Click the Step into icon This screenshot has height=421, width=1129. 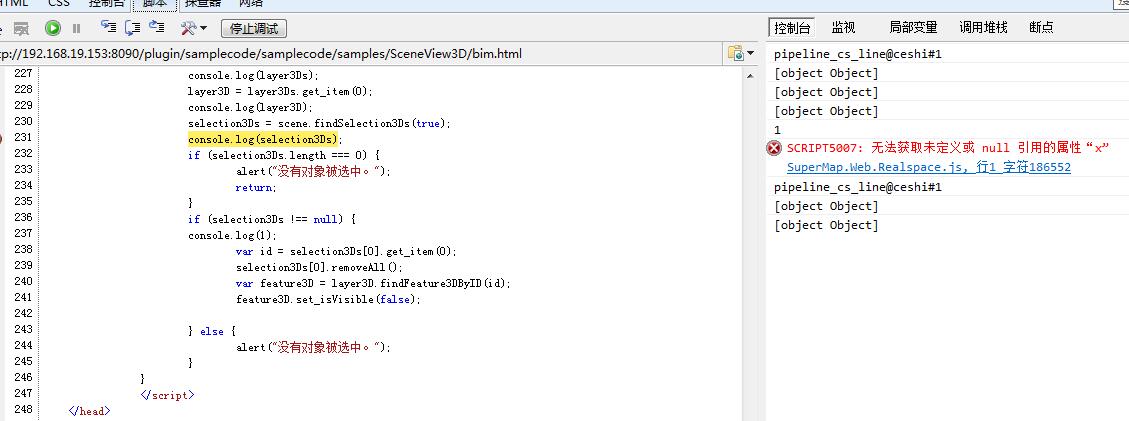(x=108, y=27)
